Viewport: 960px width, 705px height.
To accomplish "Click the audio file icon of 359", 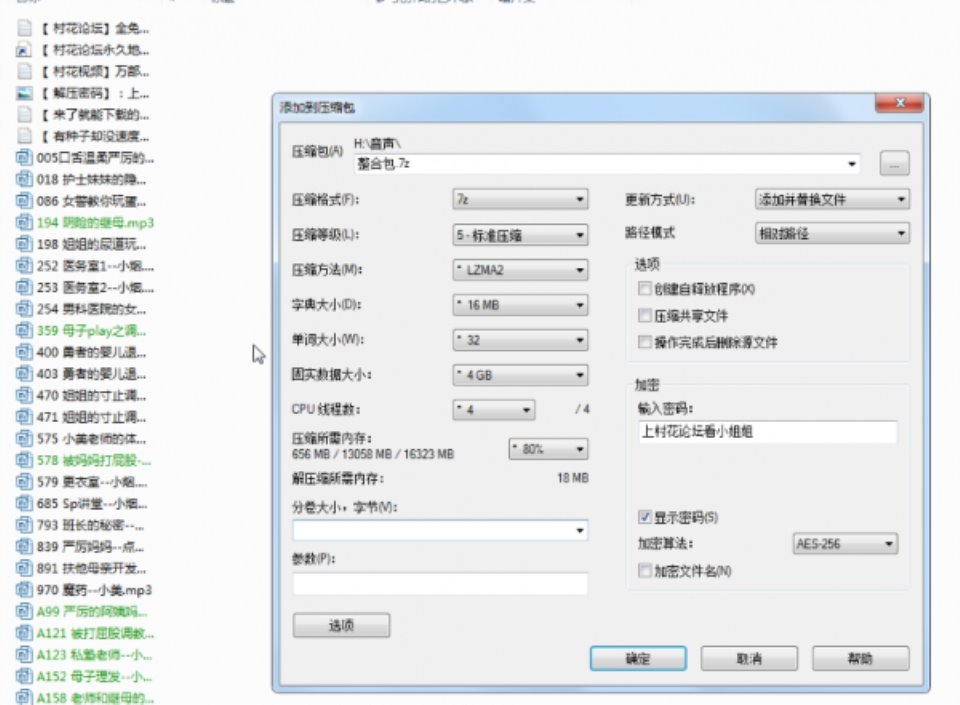I will click(24, 330).
